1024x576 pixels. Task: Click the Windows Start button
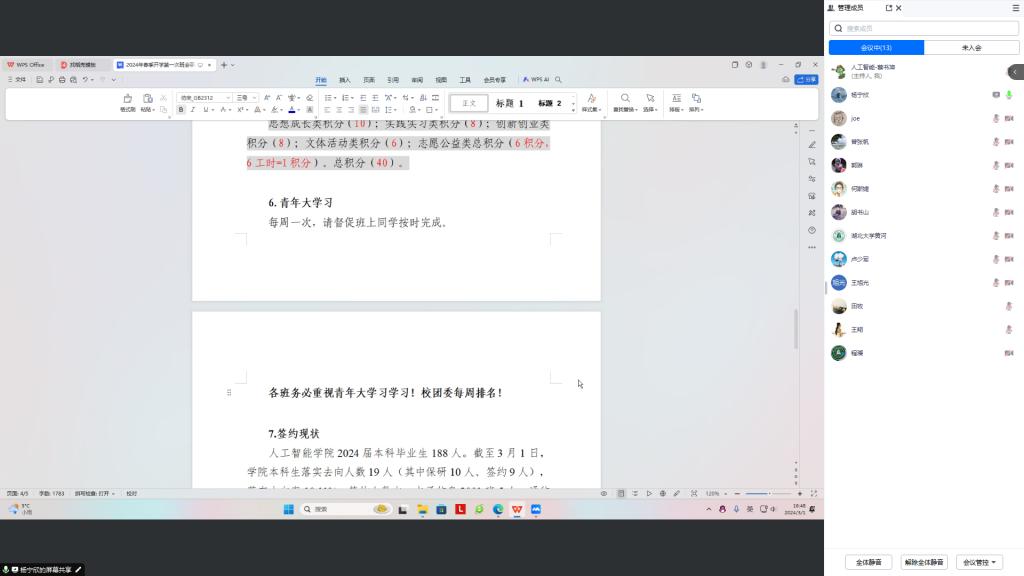(288, 509)
